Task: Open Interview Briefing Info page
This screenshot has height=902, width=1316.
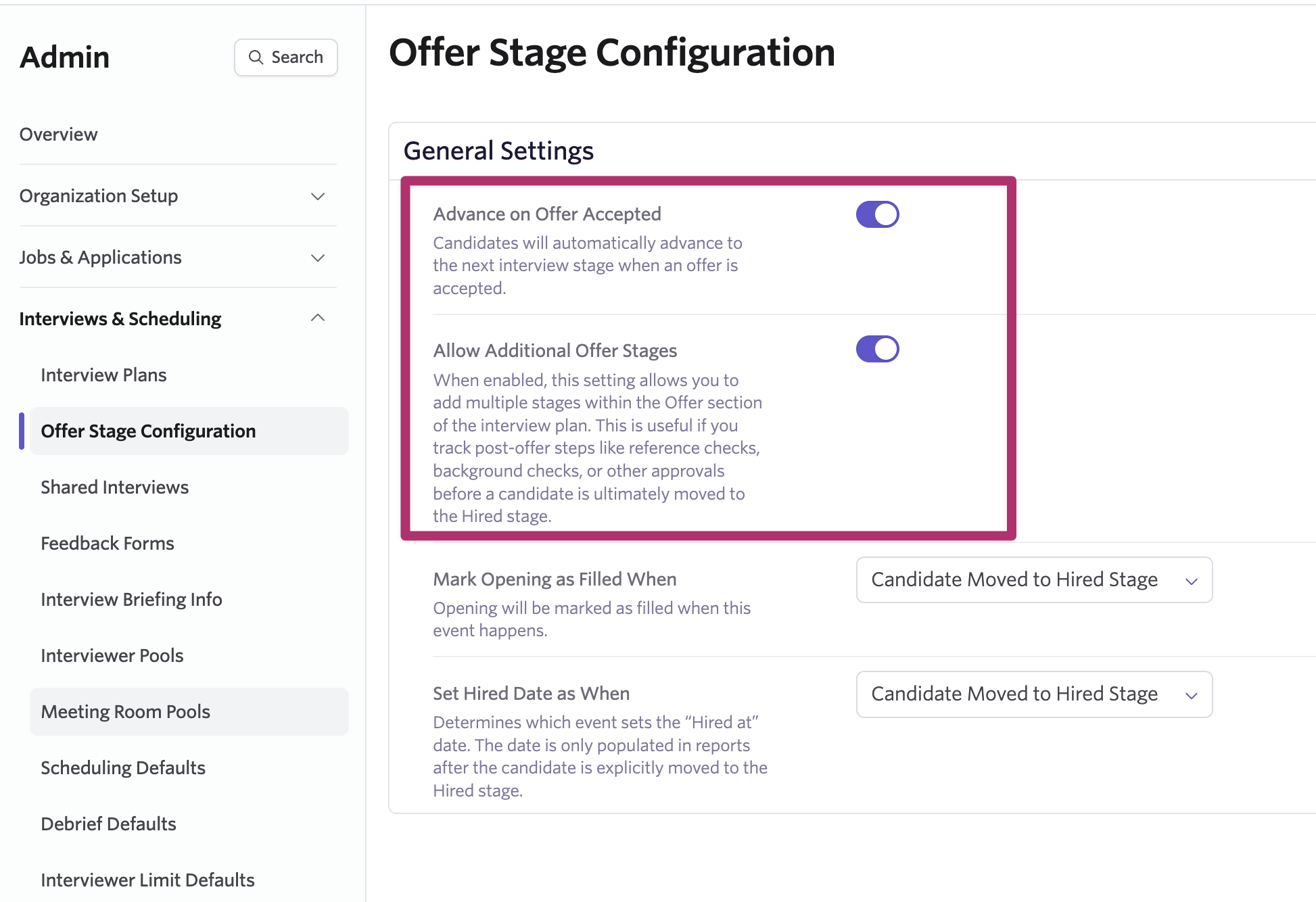Action: point(131,599)
